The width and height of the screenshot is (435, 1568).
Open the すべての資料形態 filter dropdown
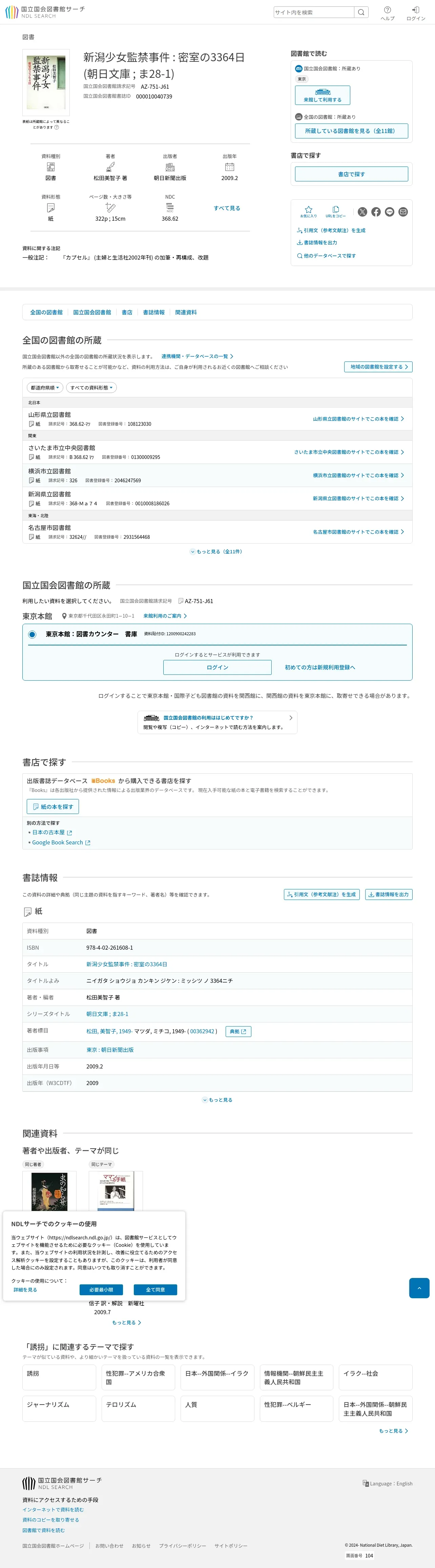[x=91, y=388]
